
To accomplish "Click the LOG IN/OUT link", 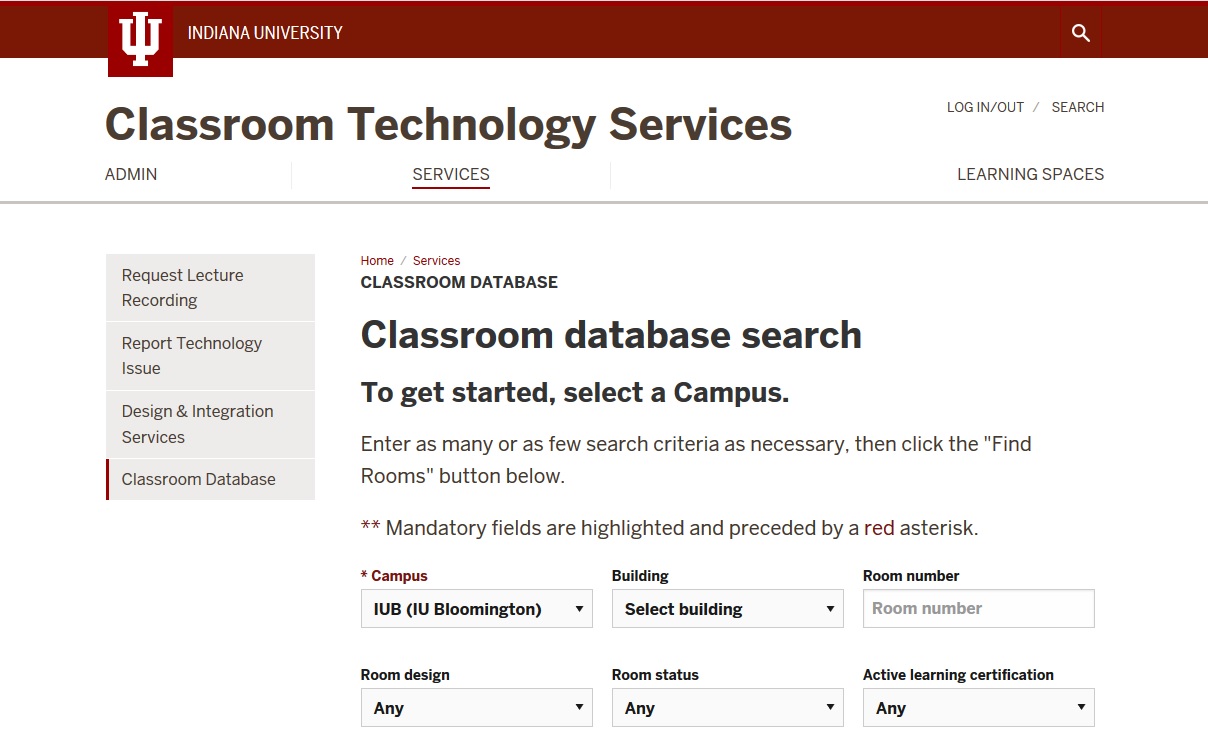I will point(985,107).
